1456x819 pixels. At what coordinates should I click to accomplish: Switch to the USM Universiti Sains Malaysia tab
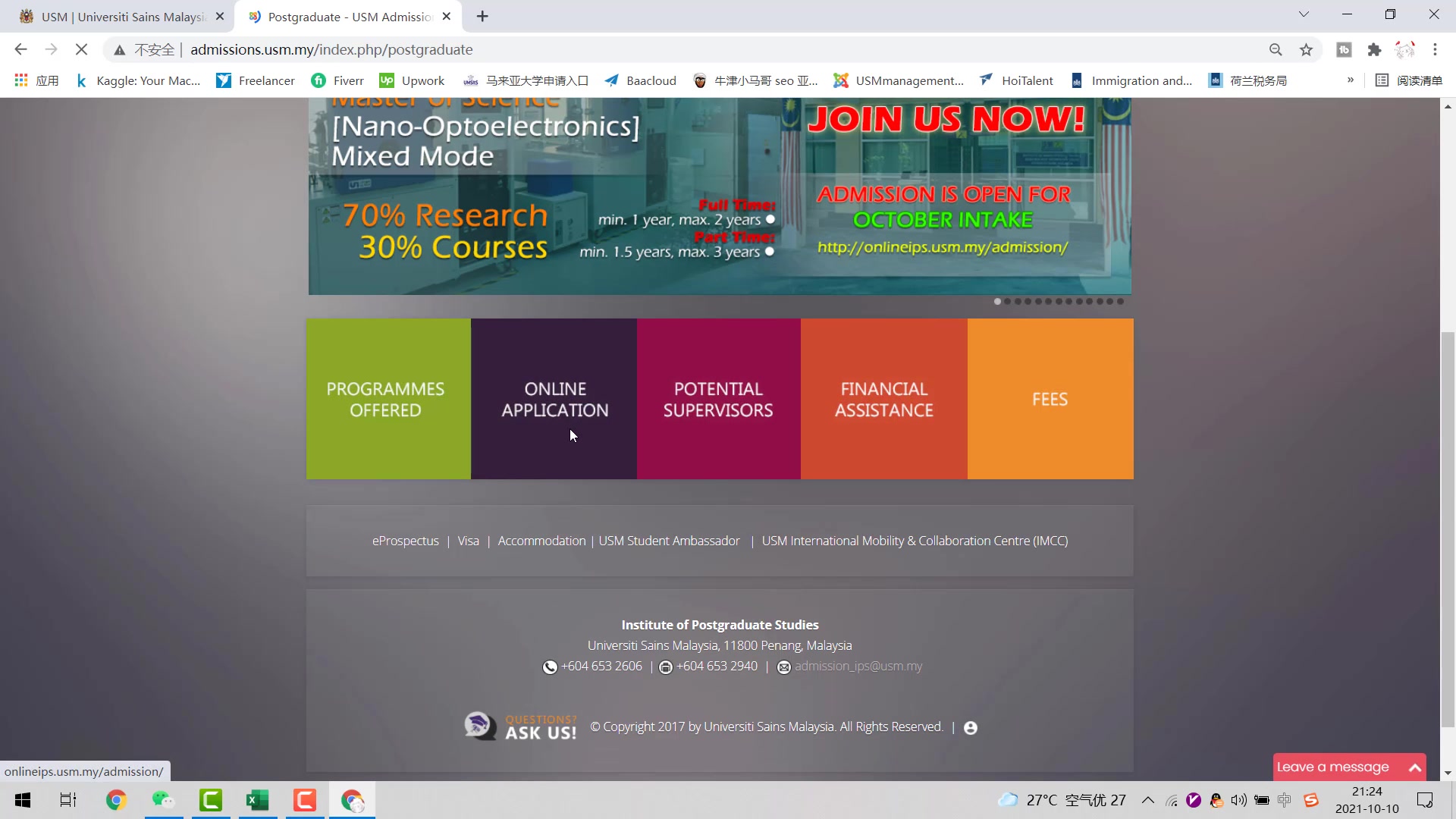coord(121,17)
